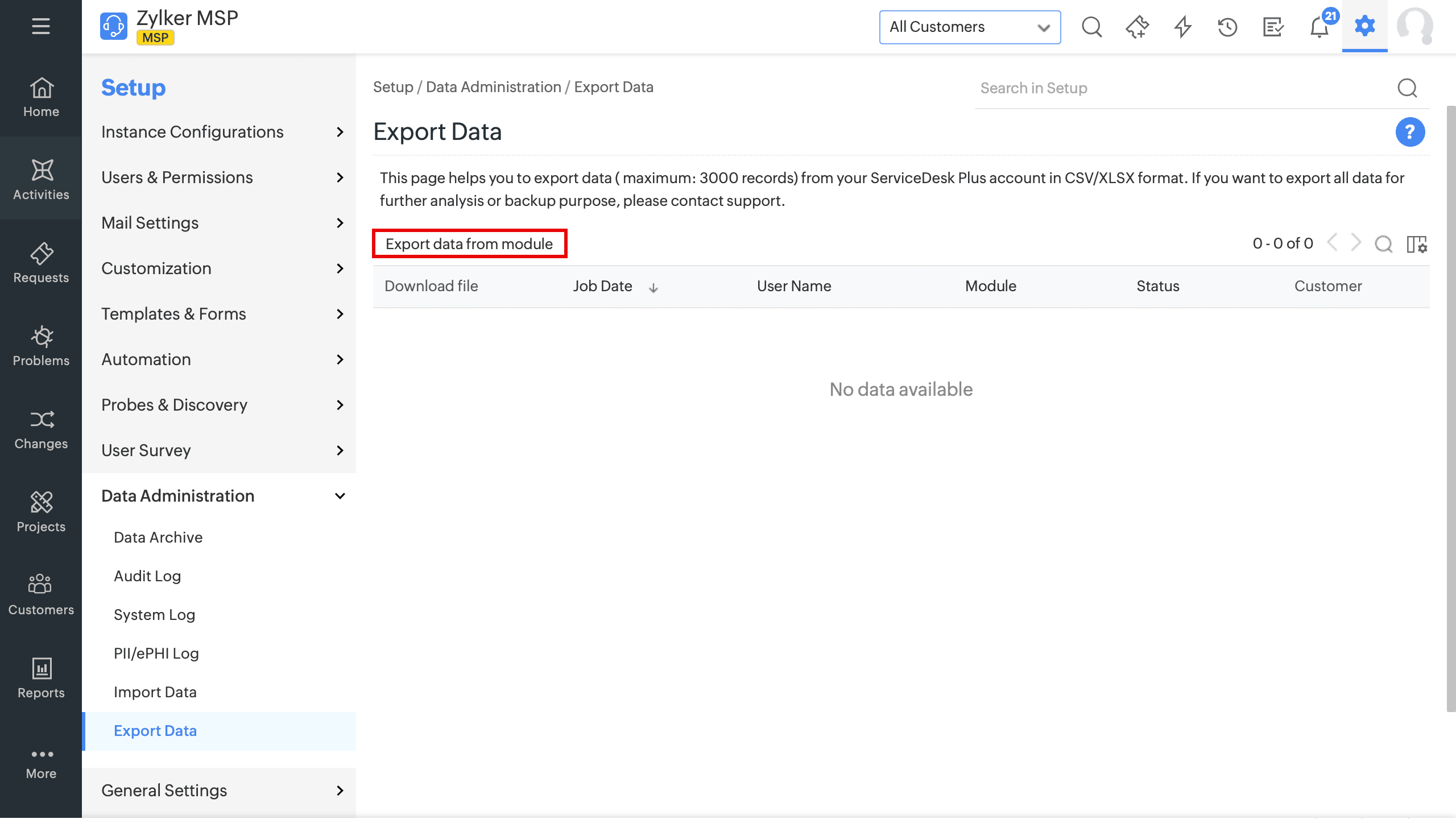Open Audit Log menu item
Viewport: 1456px width, 819px height.
[147, 576]
